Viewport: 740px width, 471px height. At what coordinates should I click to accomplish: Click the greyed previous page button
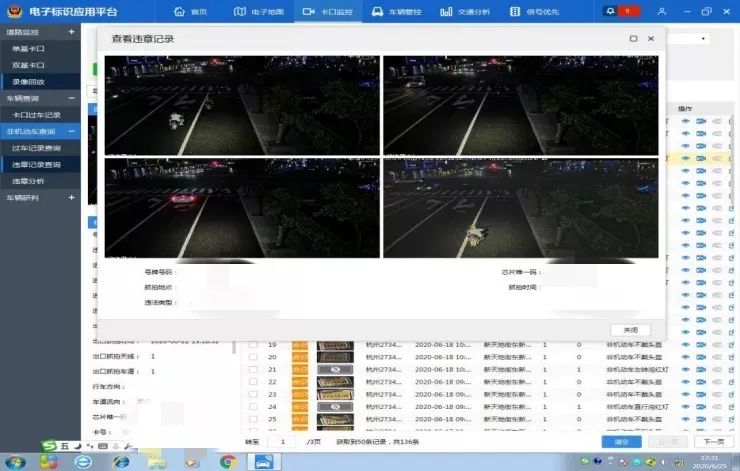[668, 442]
